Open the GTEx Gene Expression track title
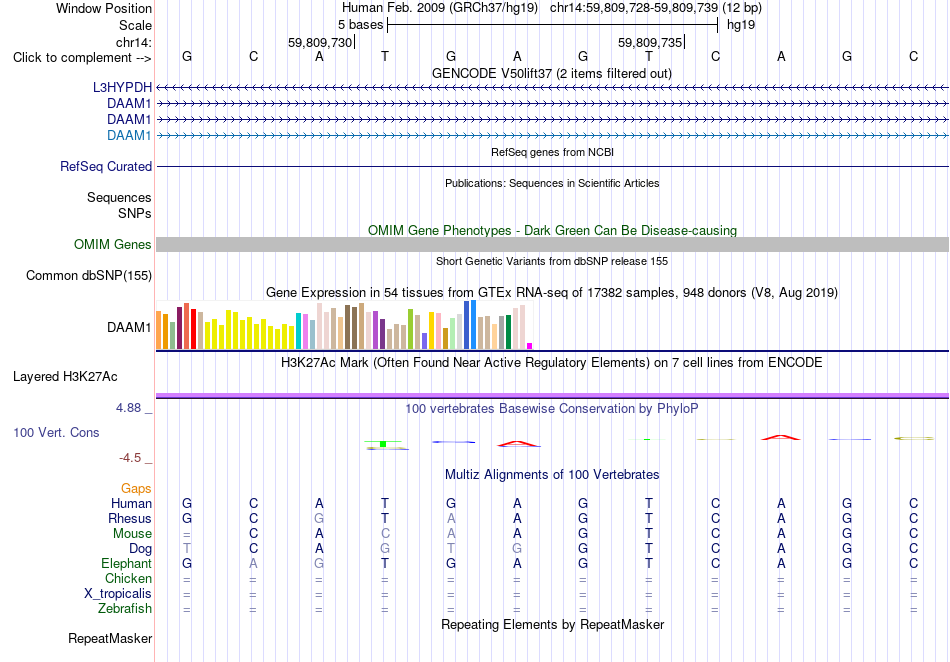950x662 pixels. click(552, 293)
